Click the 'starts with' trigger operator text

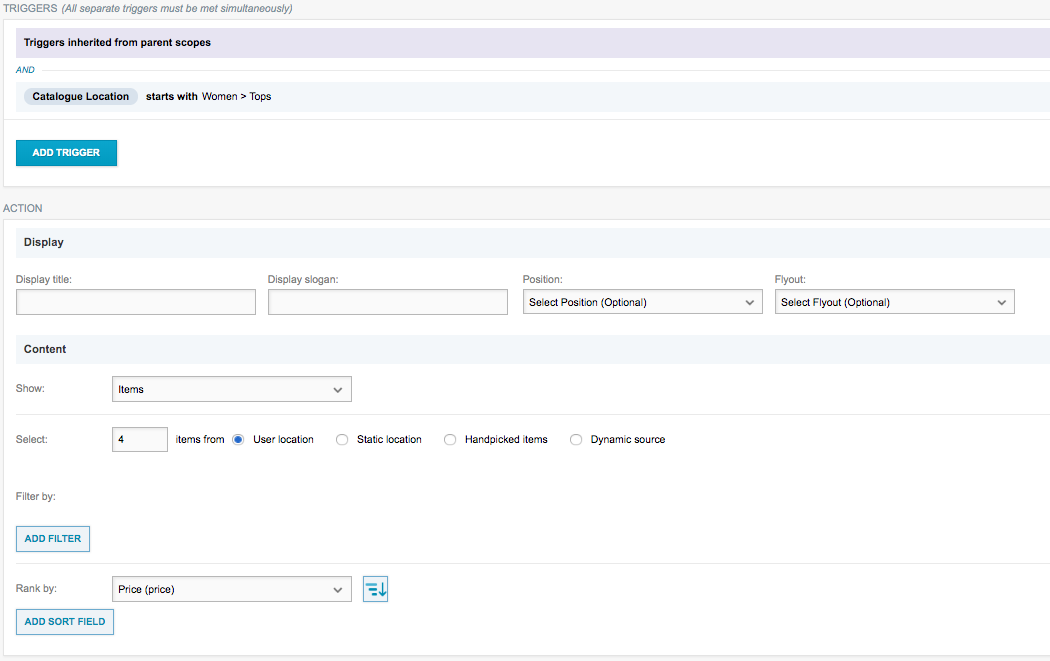tap(171, 96)
